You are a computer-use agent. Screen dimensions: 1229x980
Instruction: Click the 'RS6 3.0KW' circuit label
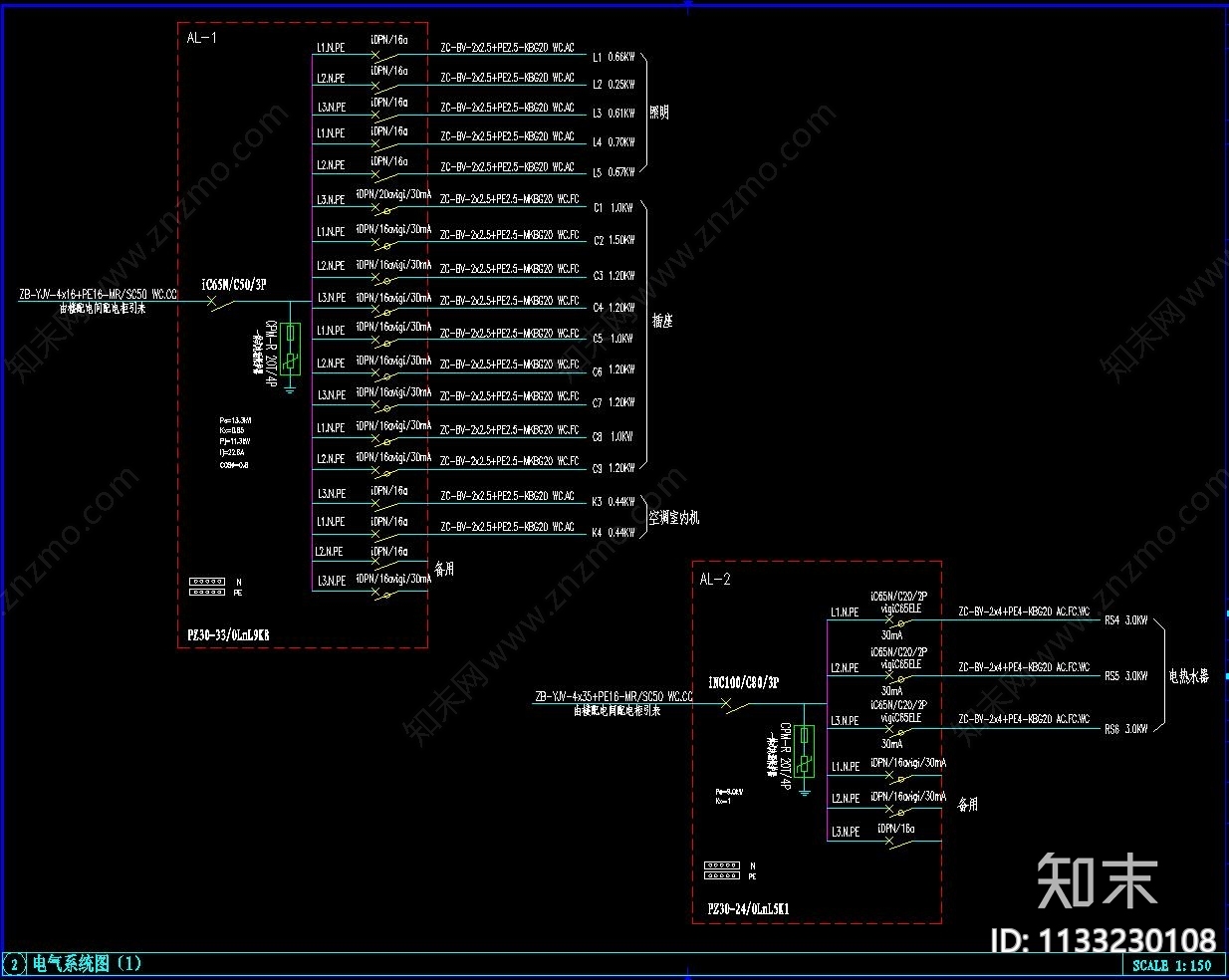click(x=1126, y=729)
